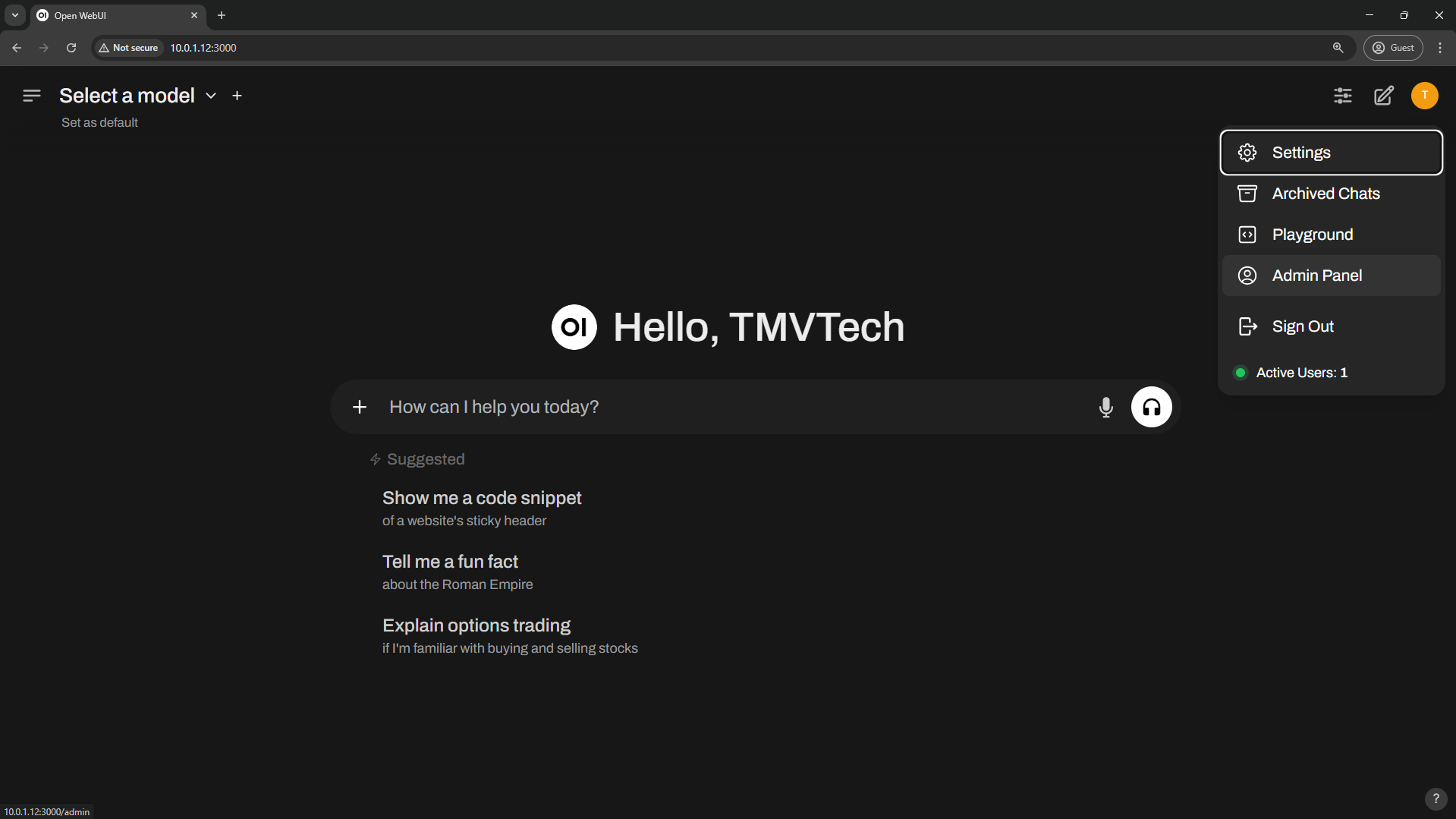Start a voice call with the headphone icon
This screenshot has height=819, width=1456.
(1151, 407)
